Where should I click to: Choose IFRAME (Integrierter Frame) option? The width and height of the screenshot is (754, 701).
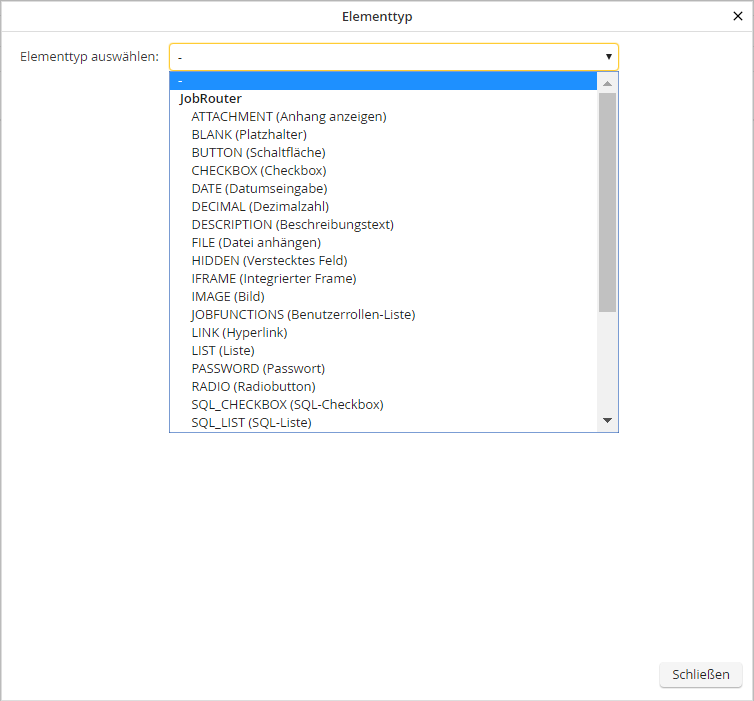[x=273, y=278]
